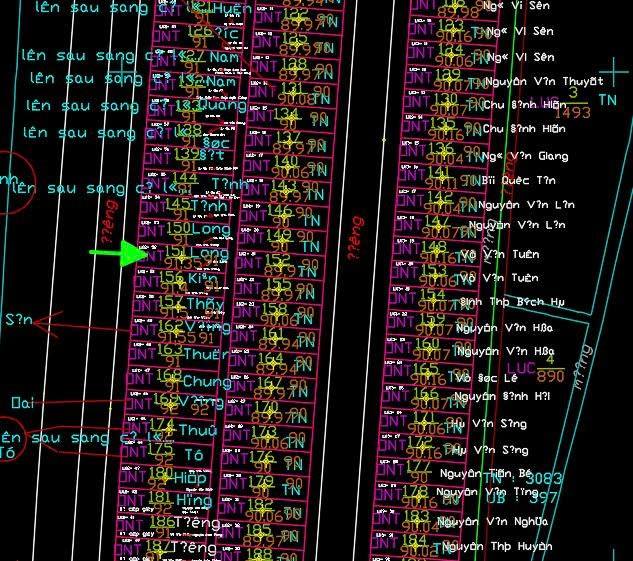The image size is (633, 561).
Task: Select the cyan Nam parcel name
Action: tap(214, 58)
